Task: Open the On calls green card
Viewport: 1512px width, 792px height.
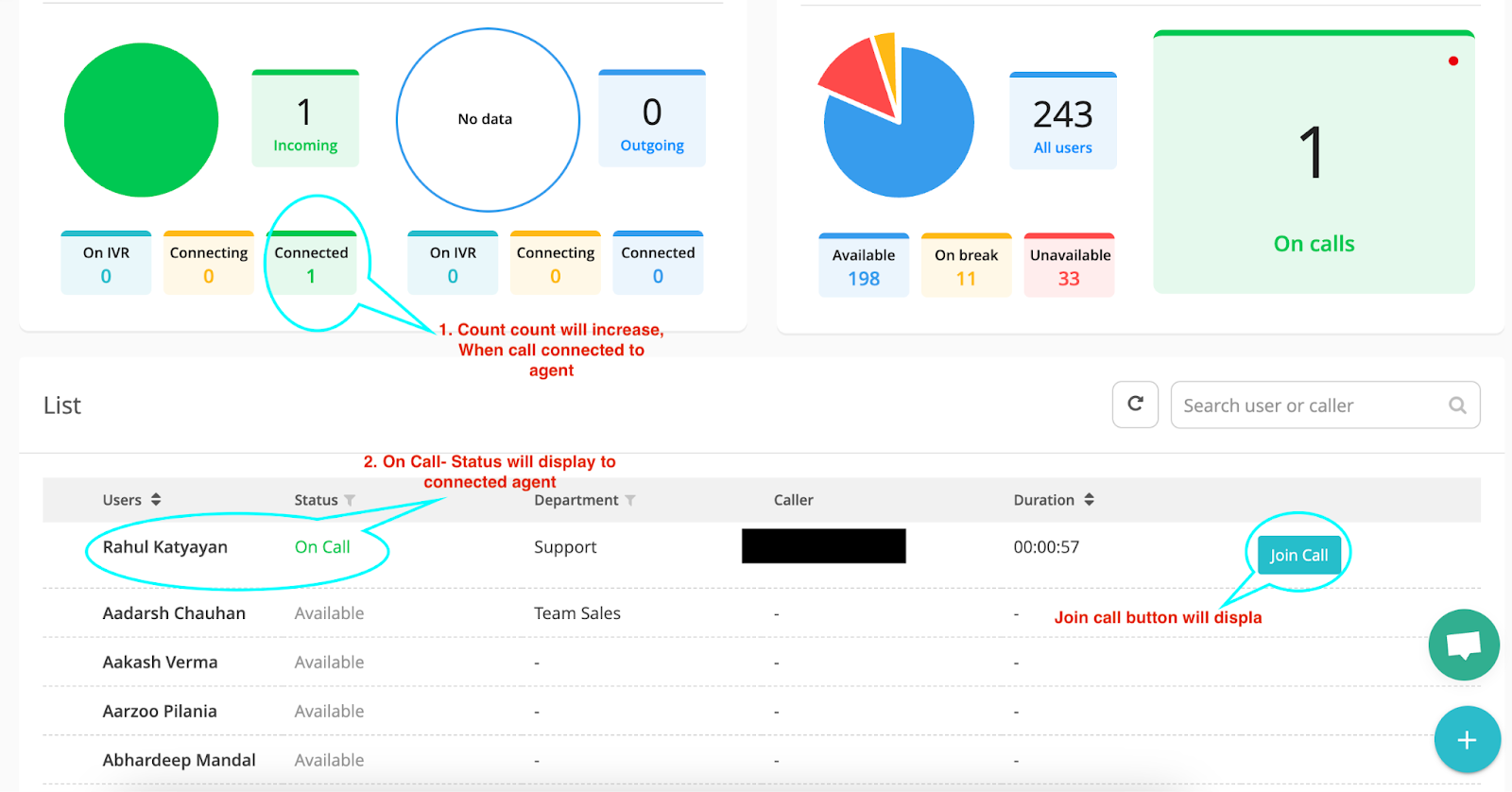Action: 1314,163
